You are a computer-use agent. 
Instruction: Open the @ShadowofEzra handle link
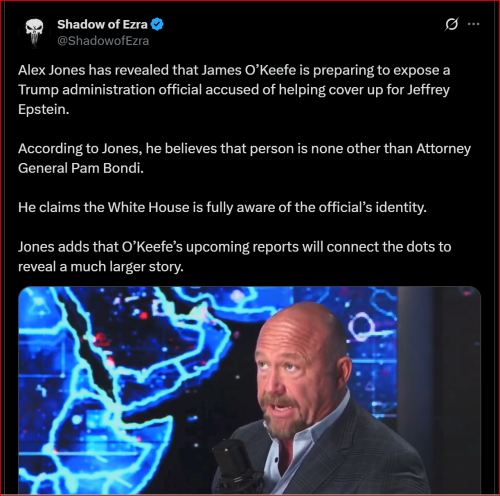click(x=103, y=41)
